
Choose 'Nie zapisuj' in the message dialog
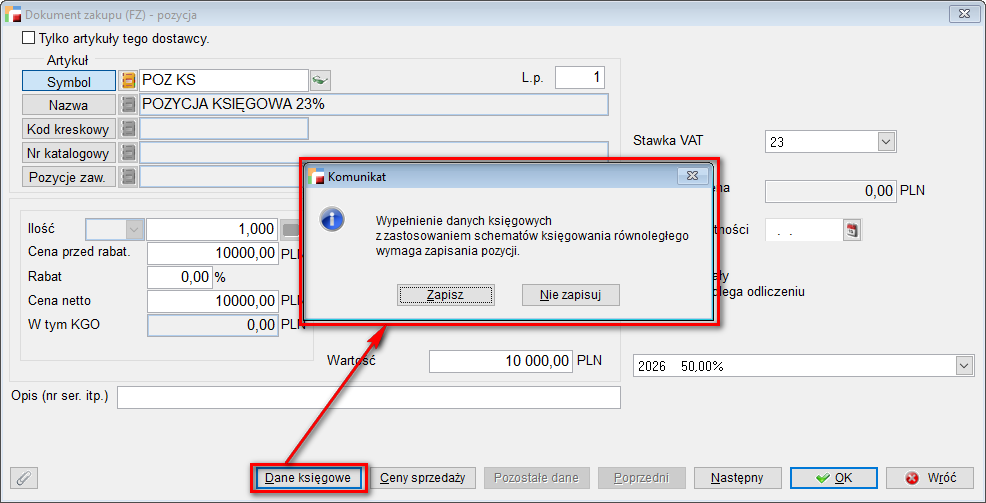571,294
